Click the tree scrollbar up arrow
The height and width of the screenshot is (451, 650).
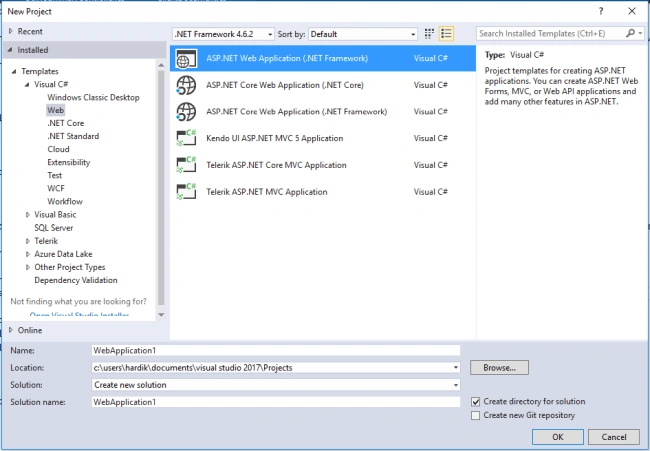[161, 65]
